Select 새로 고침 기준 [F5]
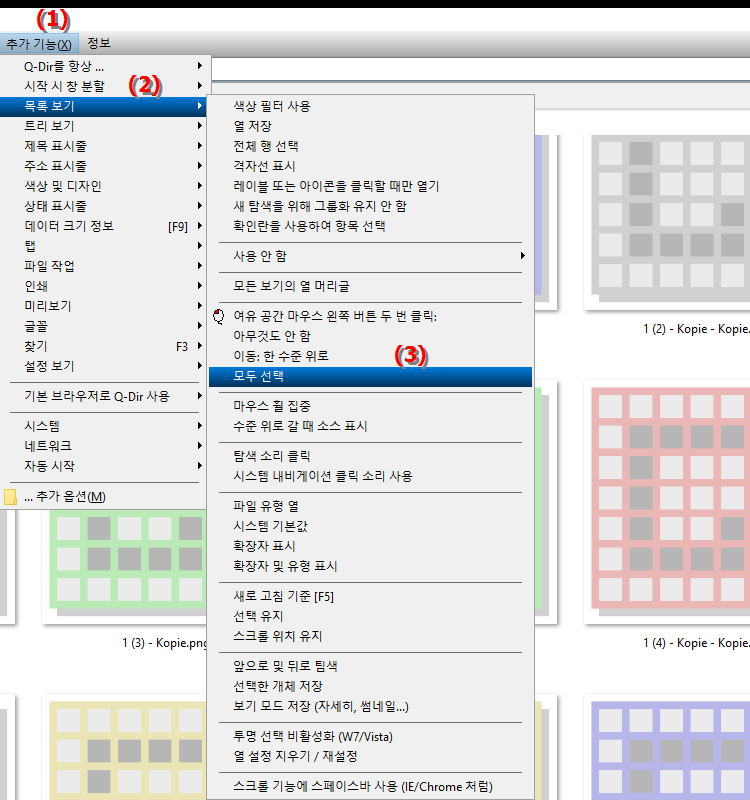 click(370, 596)
